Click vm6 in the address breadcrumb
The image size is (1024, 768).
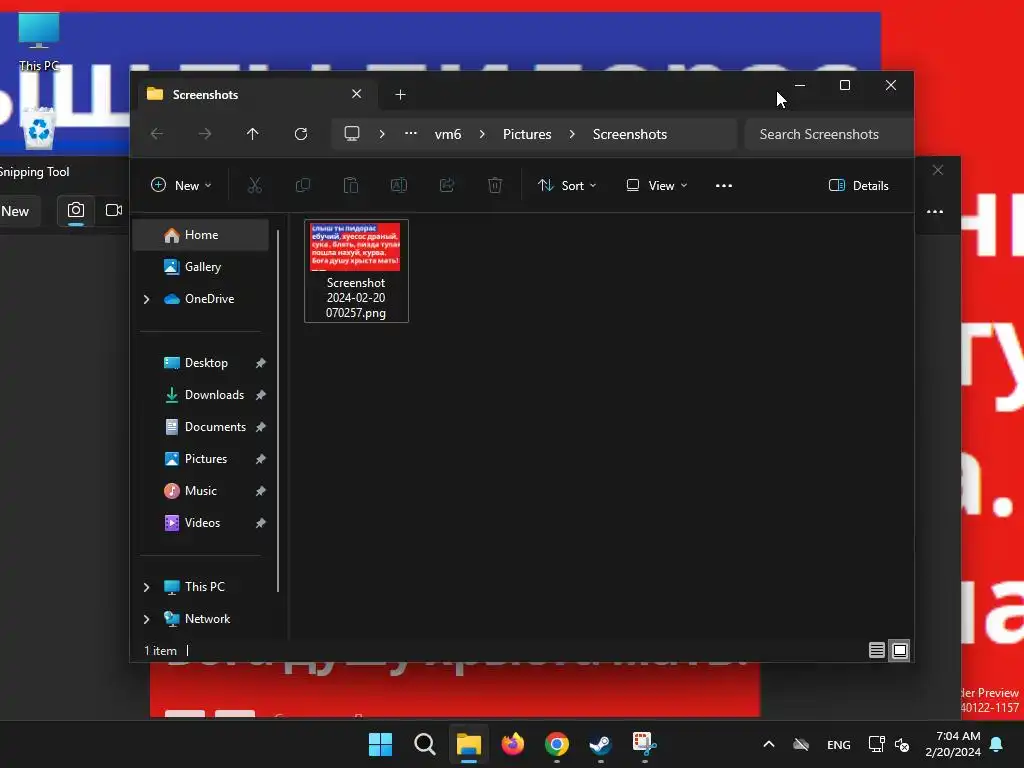(x=448, y=134)
